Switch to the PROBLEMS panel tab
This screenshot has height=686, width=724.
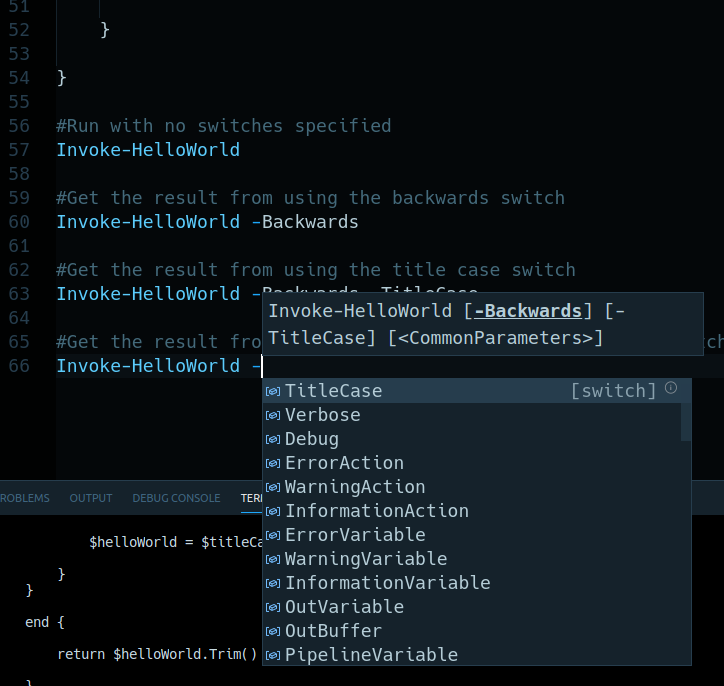point(24,498)
